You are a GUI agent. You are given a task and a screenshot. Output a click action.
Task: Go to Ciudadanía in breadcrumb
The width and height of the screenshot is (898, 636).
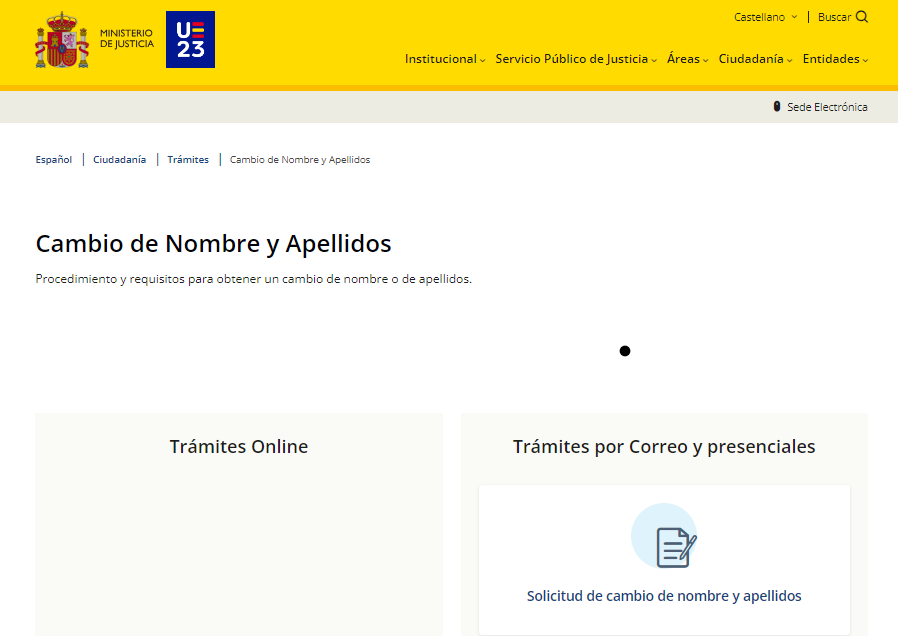pyautogui.click(x=120, y=160)
